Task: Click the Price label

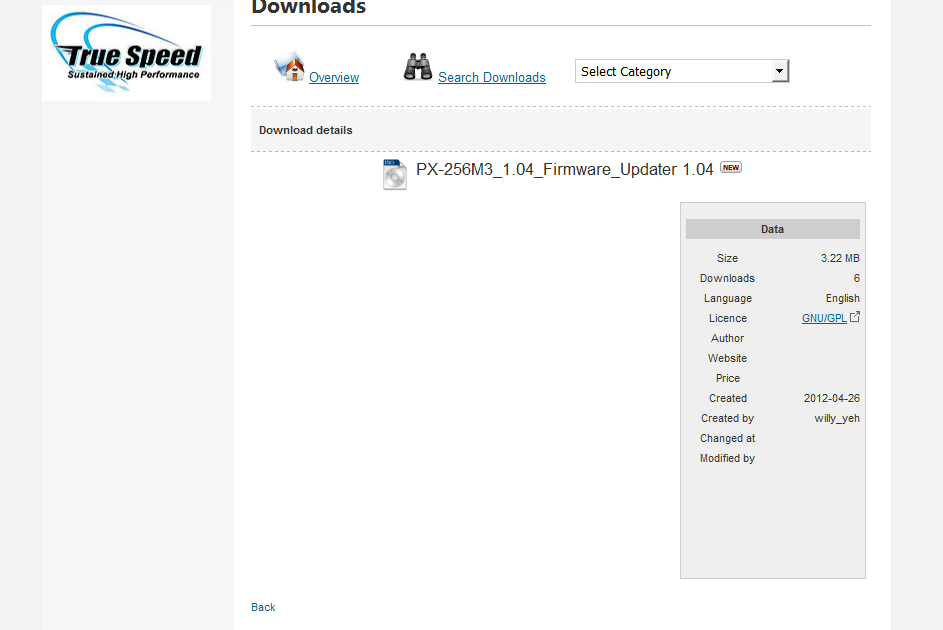Action: (728, 378)
